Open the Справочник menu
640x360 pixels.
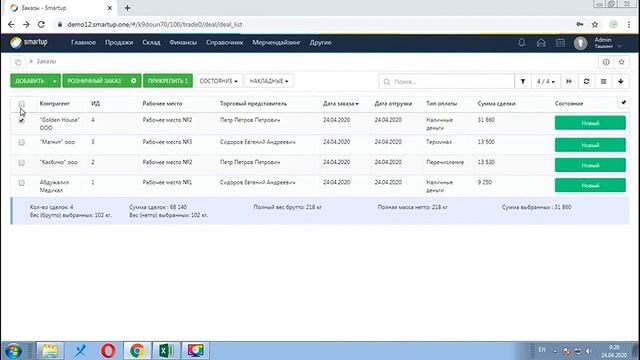click(x=224, y=42)
